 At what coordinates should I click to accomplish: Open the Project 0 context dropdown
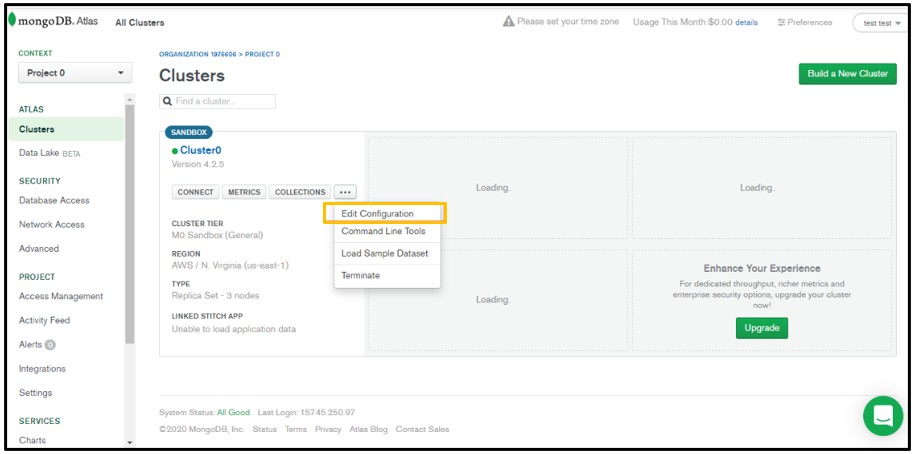75,73
